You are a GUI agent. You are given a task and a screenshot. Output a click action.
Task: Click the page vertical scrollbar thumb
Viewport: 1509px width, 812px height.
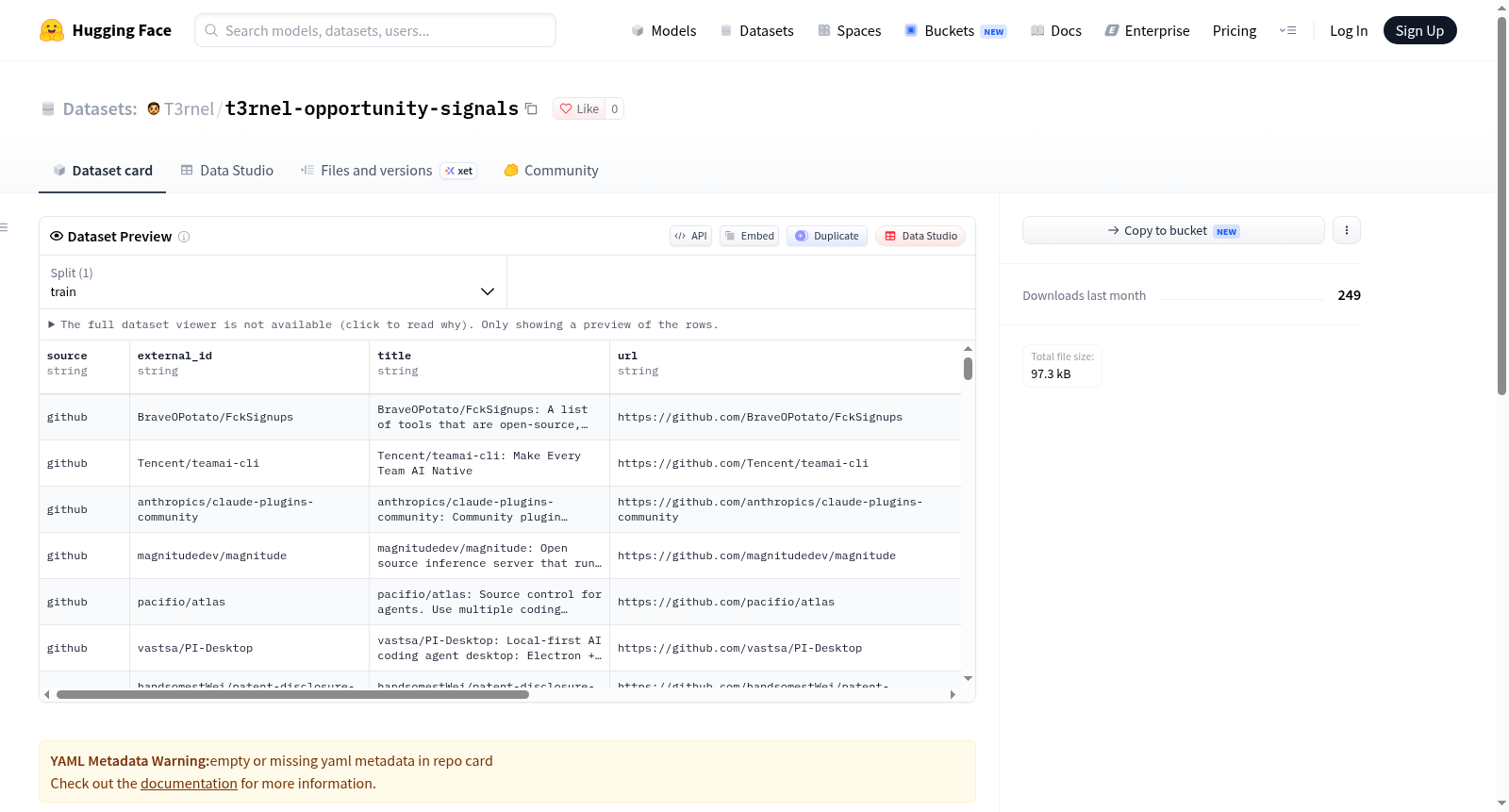(x=1502, y=206)
